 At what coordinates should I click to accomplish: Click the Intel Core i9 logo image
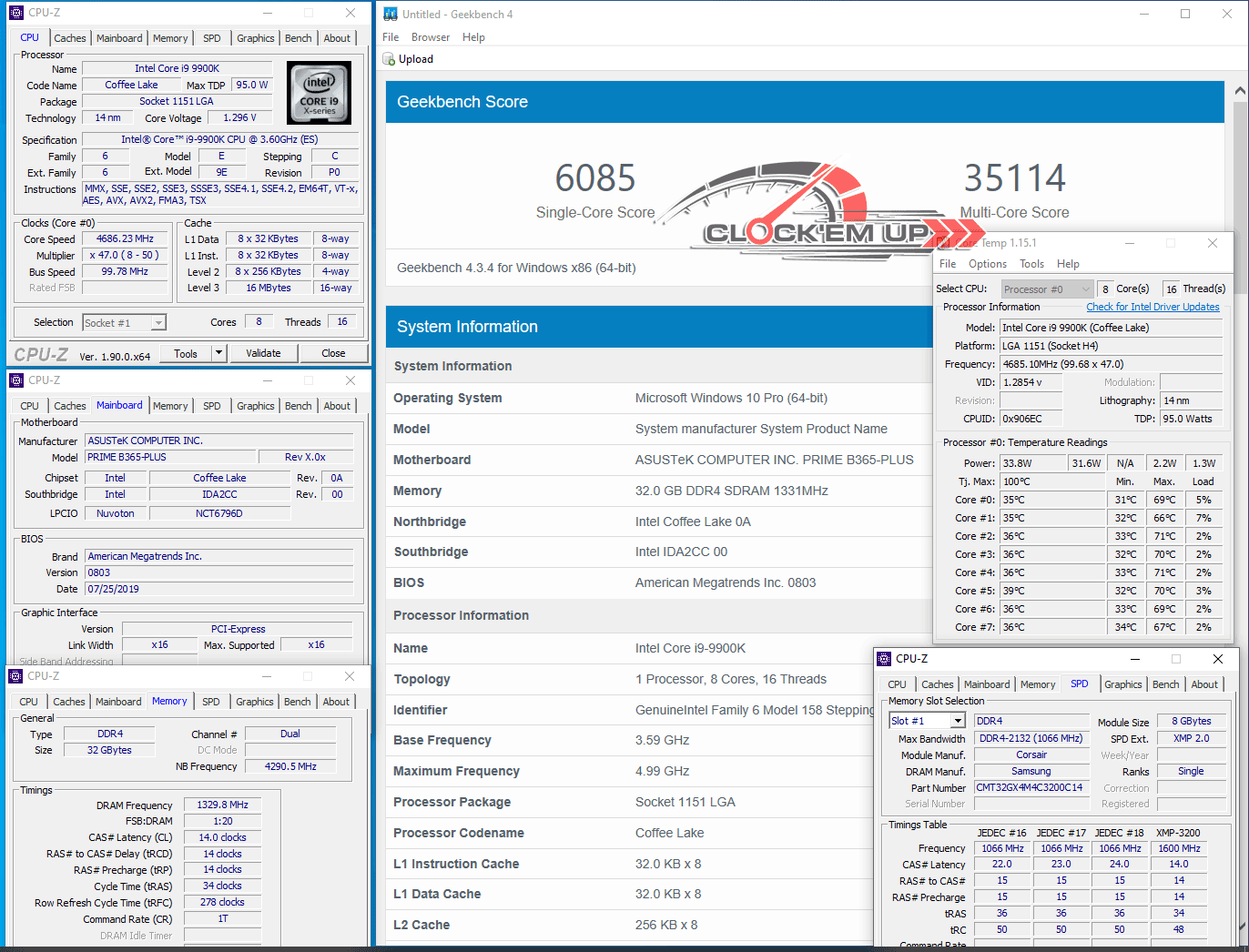(319, 93)
